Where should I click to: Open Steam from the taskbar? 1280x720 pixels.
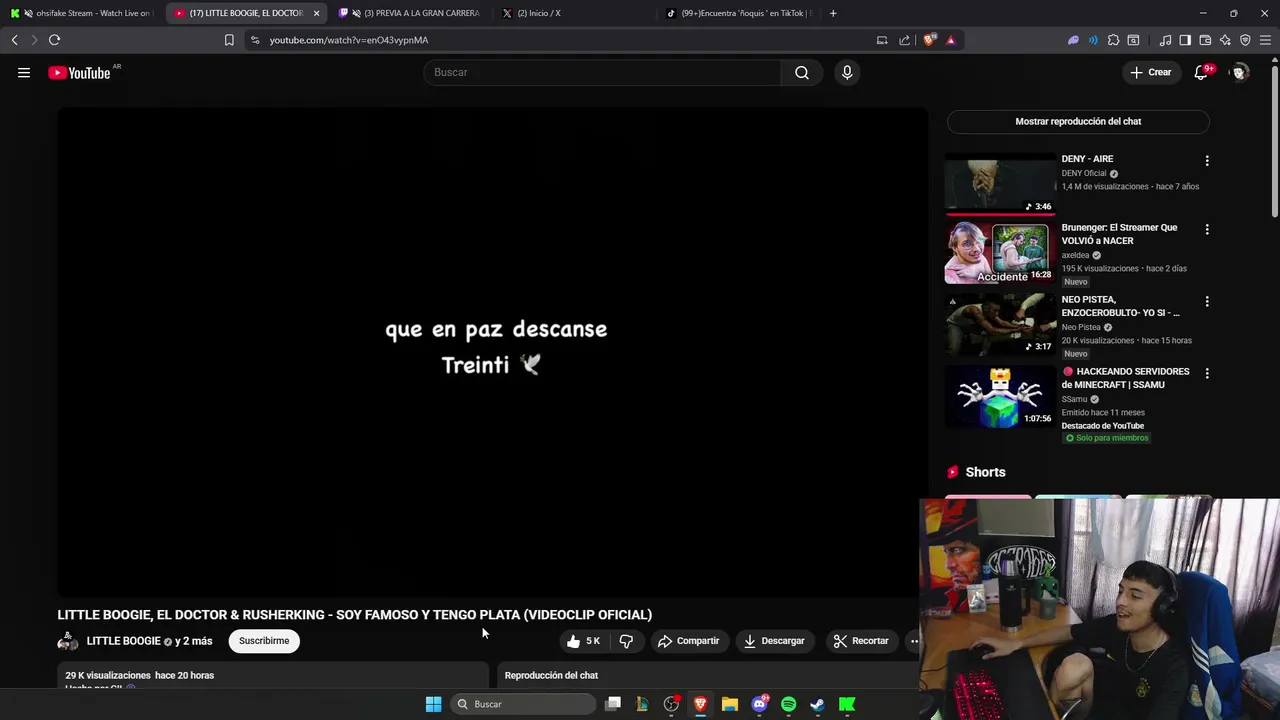[x=817, y=704]
